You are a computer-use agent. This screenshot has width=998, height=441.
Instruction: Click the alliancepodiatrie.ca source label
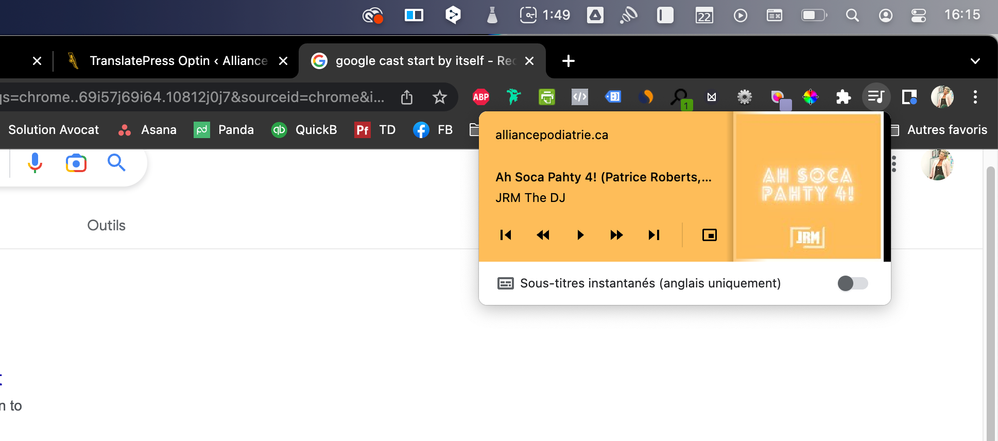tap(552, 136)
